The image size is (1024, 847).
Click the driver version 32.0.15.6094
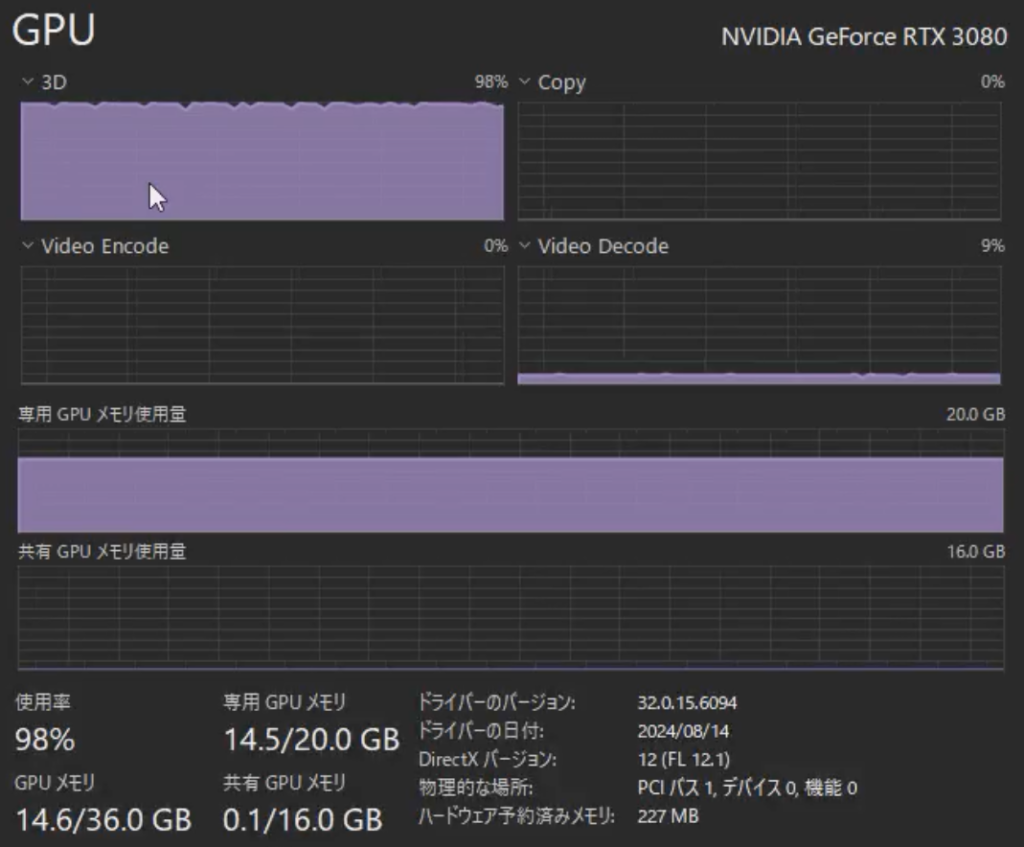coord(687,703)
